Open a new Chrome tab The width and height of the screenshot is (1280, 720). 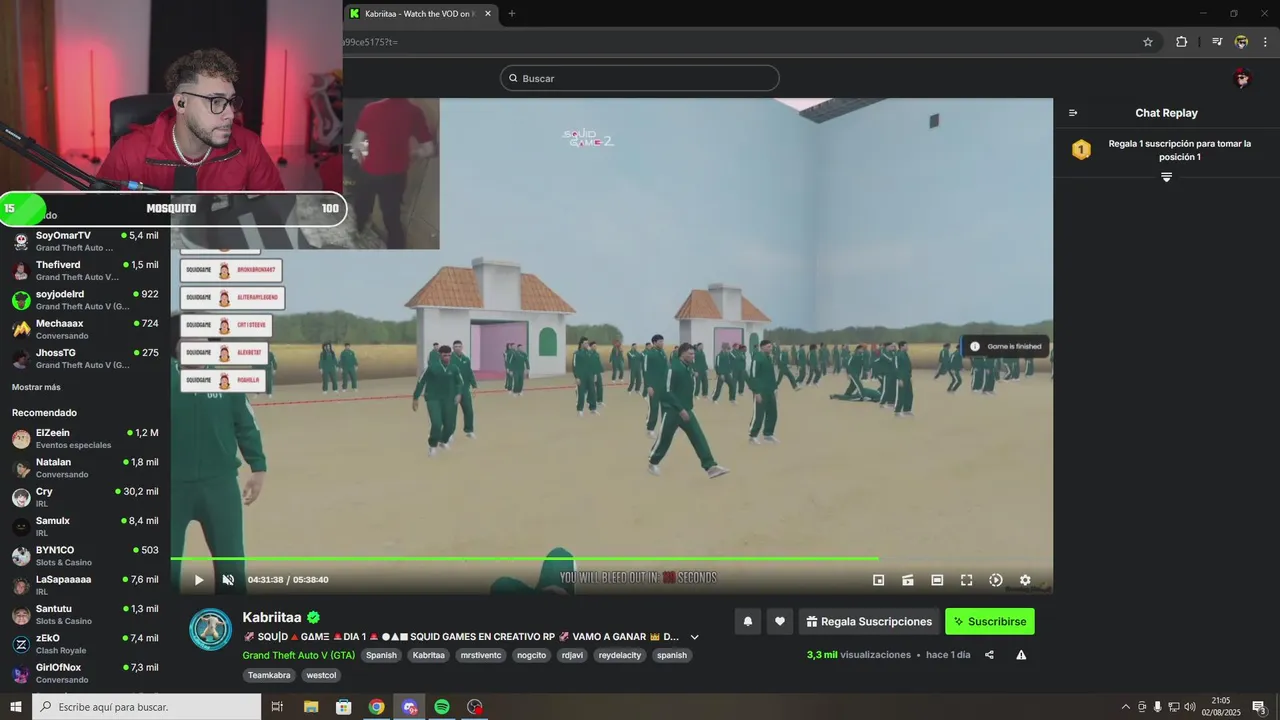pyautogui.click(x=512, y=13)
